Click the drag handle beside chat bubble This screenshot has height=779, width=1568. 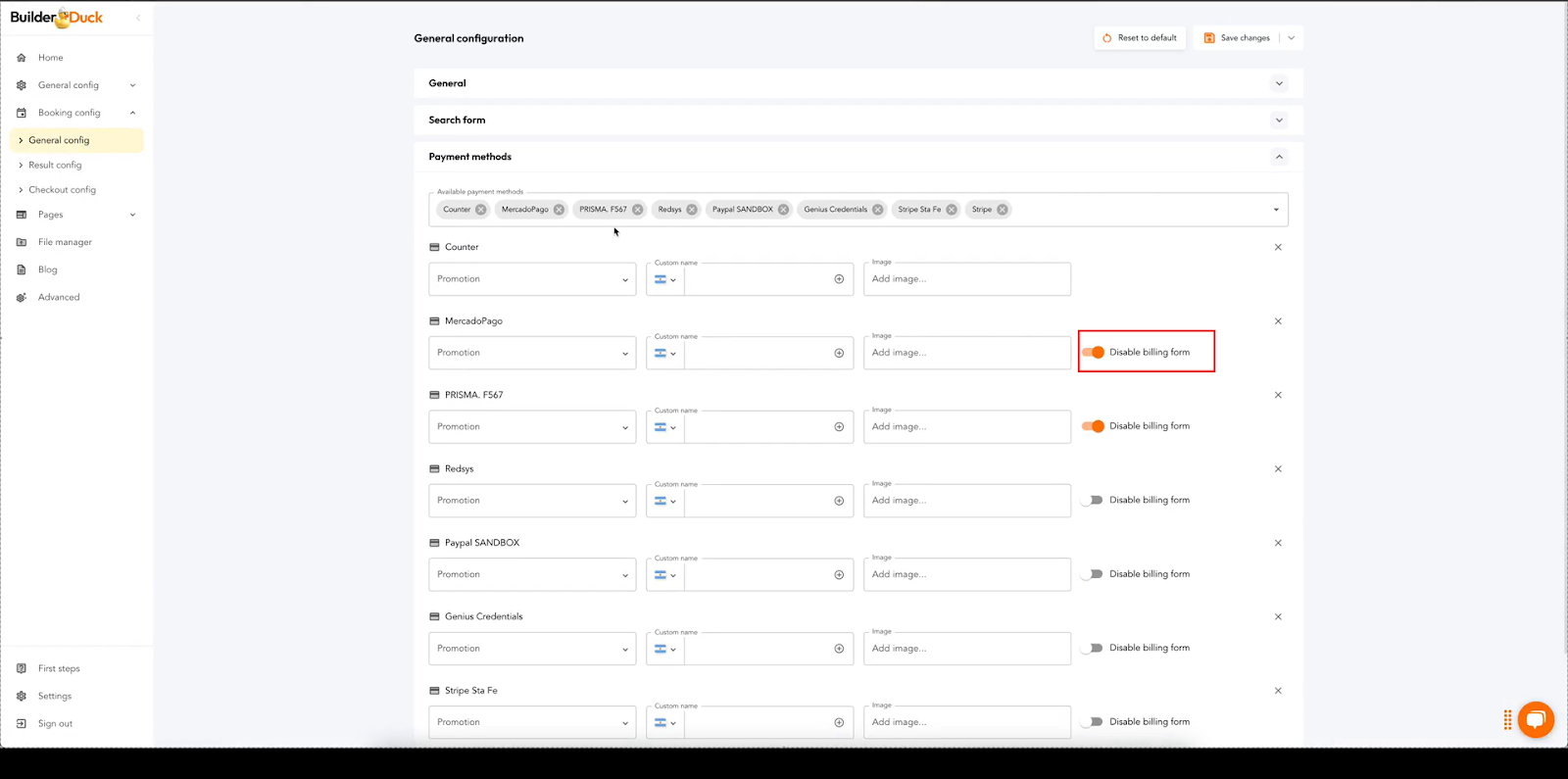point(1507,720)
